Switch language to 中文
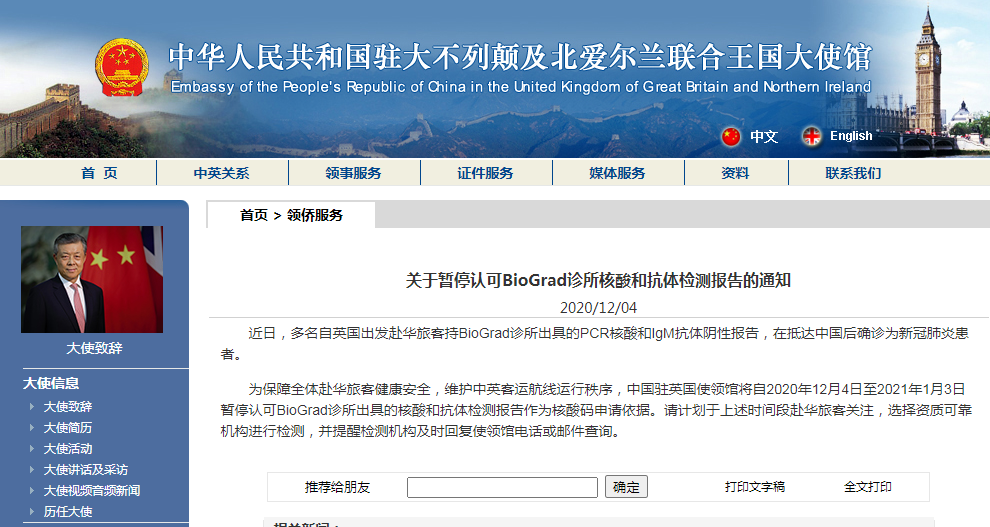 click(763, 136)
